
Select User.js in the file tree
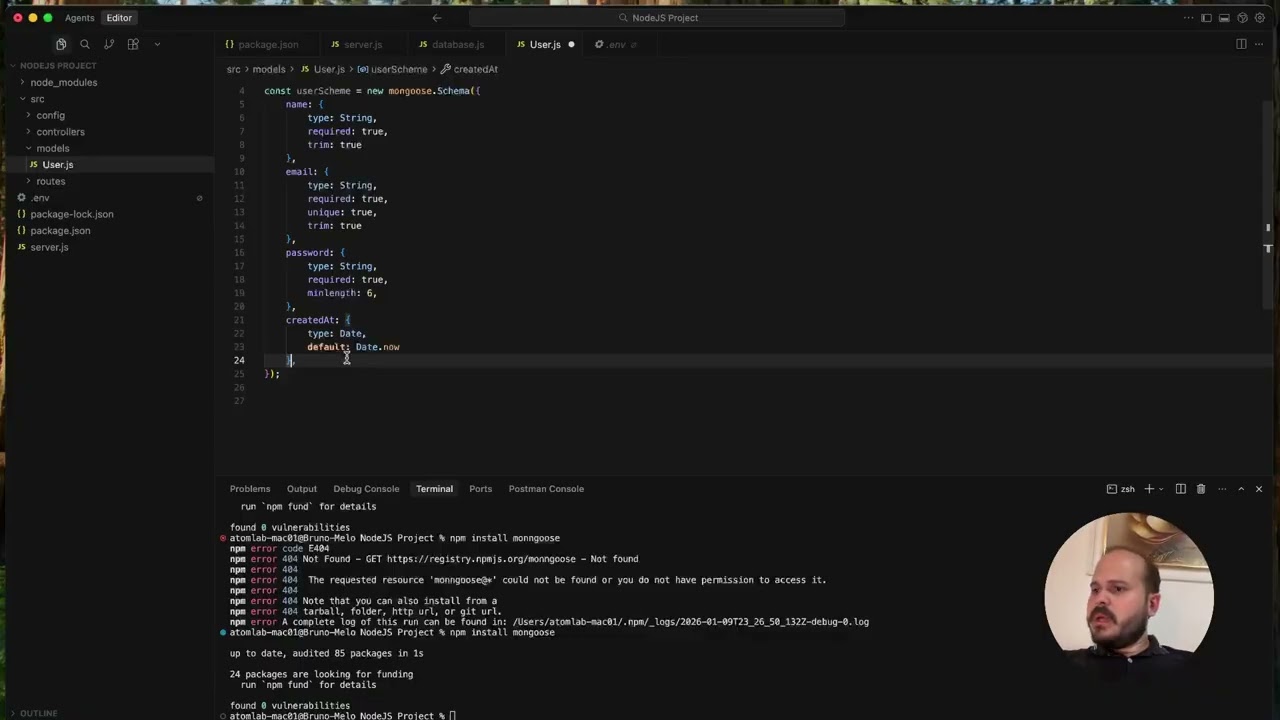click(57, 165)
